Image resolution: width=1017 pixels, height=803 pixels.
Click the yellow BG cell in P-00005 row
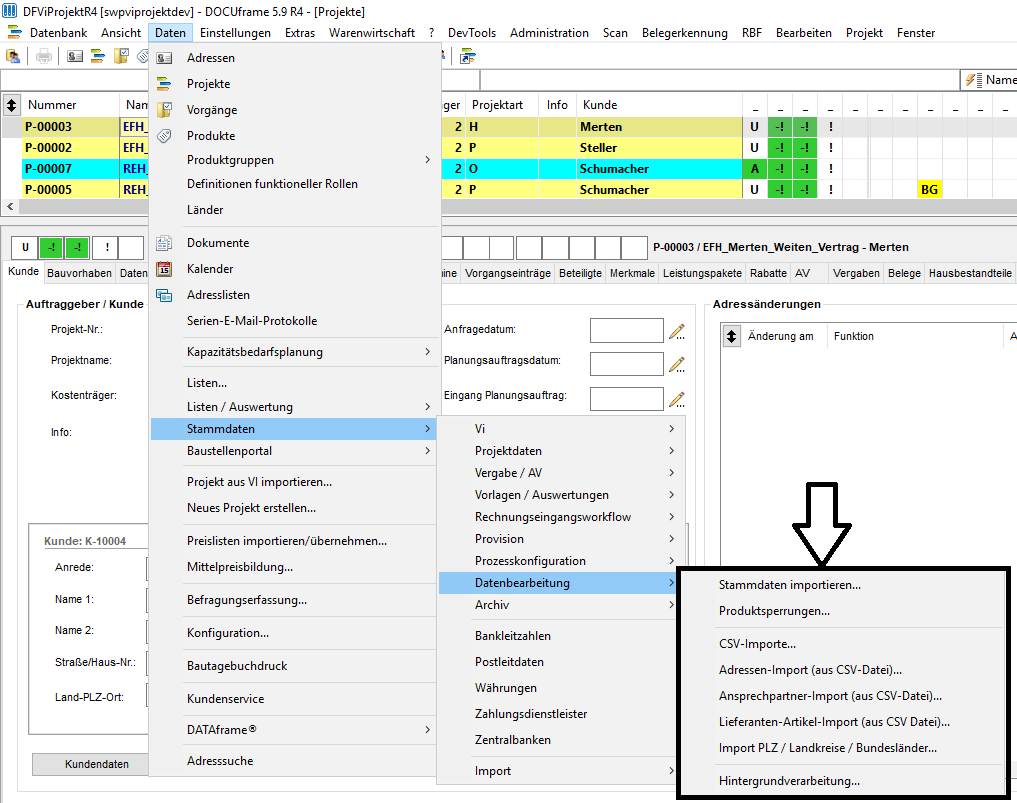tap(929, 189)
